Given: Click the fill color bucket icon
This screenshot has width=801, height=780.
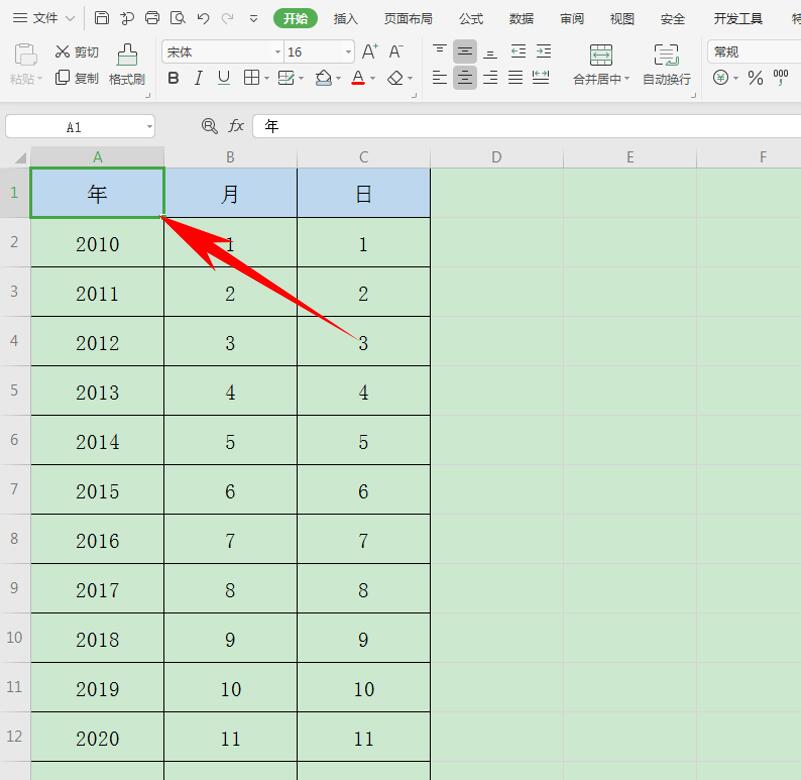Looking at the screenshot, I should point(323,78).
